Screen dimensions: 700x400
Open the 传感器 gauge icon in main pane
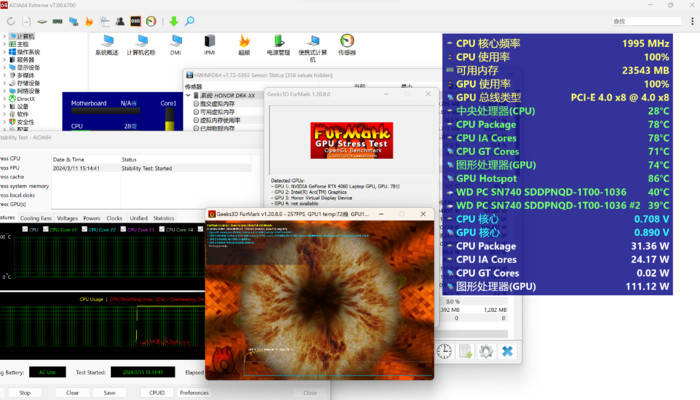[347, 45]
